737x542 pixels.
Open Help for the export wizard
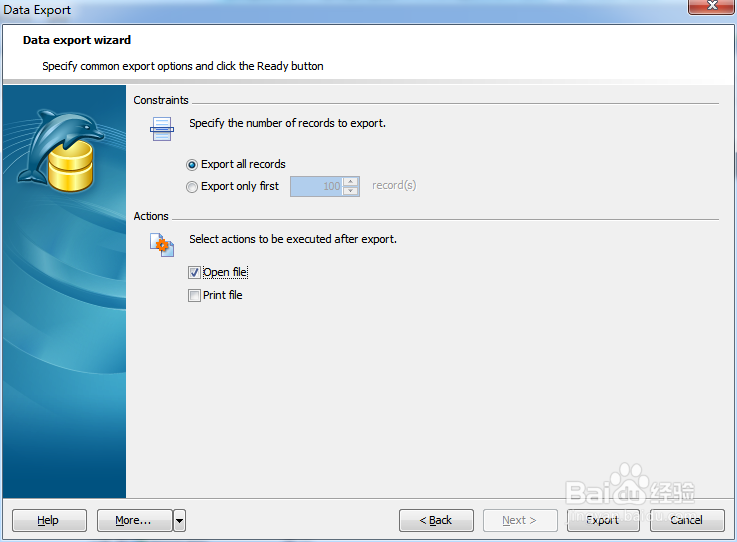click(49, 520)
